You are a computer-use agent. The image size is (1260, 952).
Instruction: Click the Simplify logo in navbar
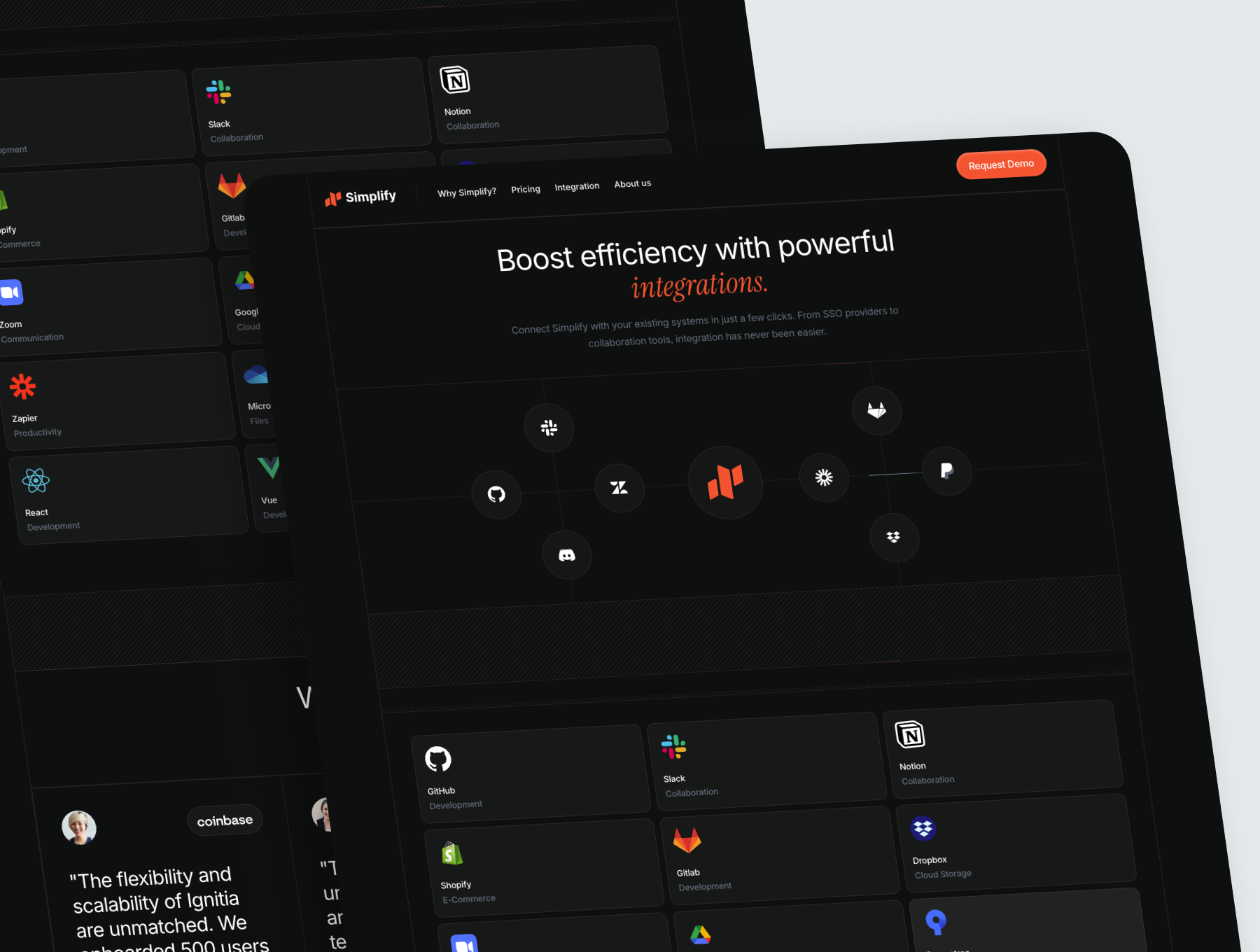pyautogui.click(x=360, y=197)
